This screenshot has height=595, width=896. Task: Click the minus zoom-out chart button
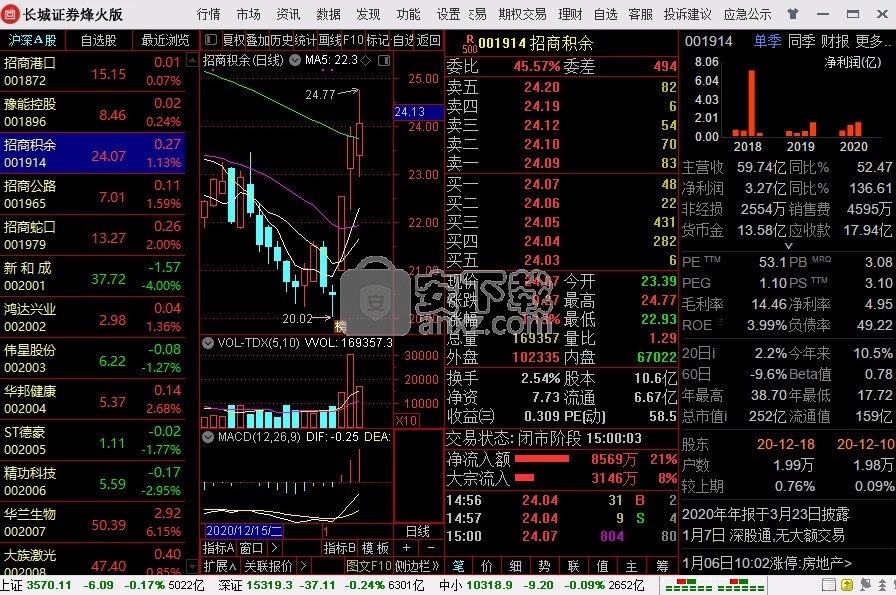tap(431, 548)
